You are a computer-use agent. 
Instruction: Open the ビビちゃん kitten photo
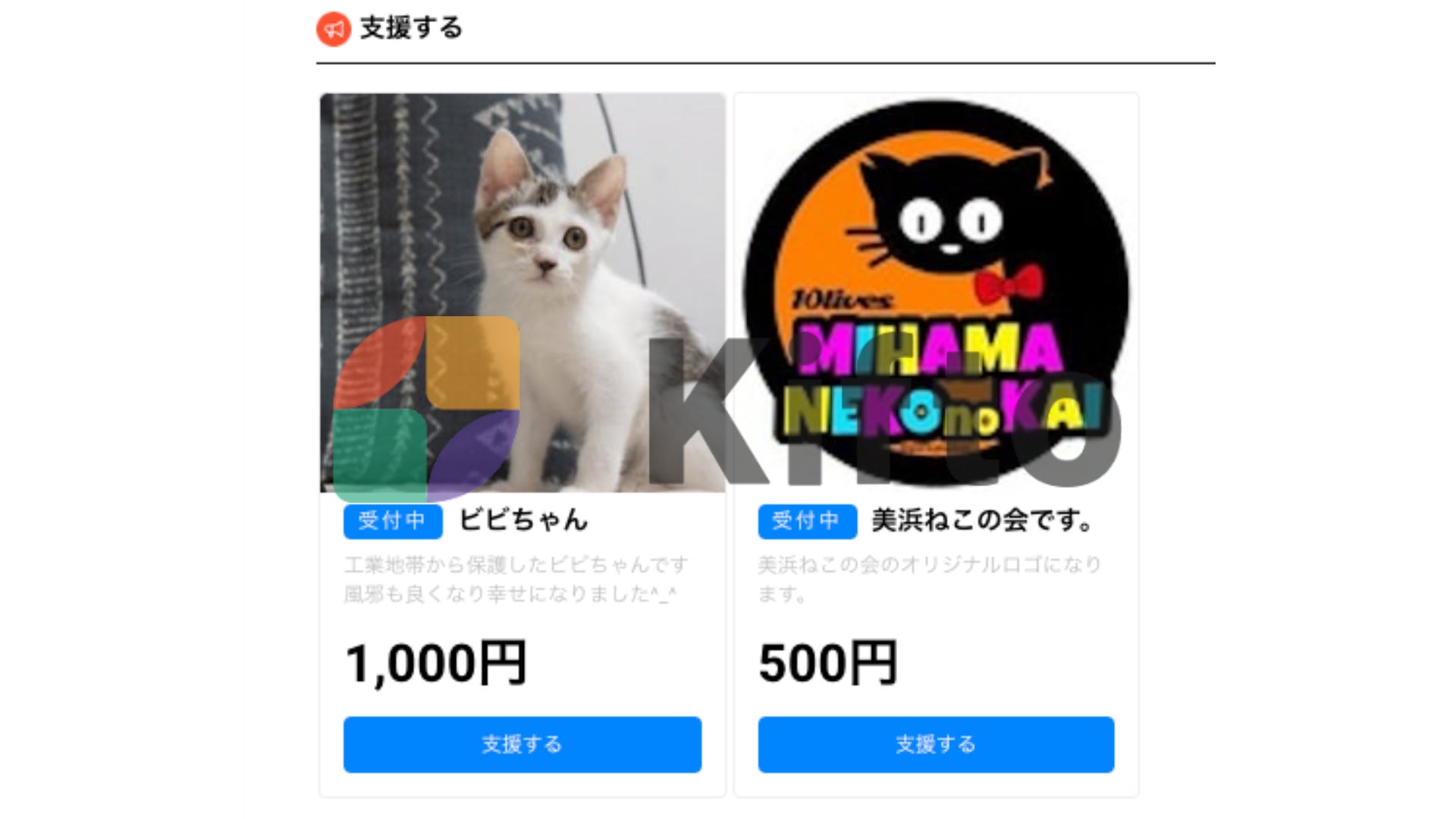click(522, 293)
